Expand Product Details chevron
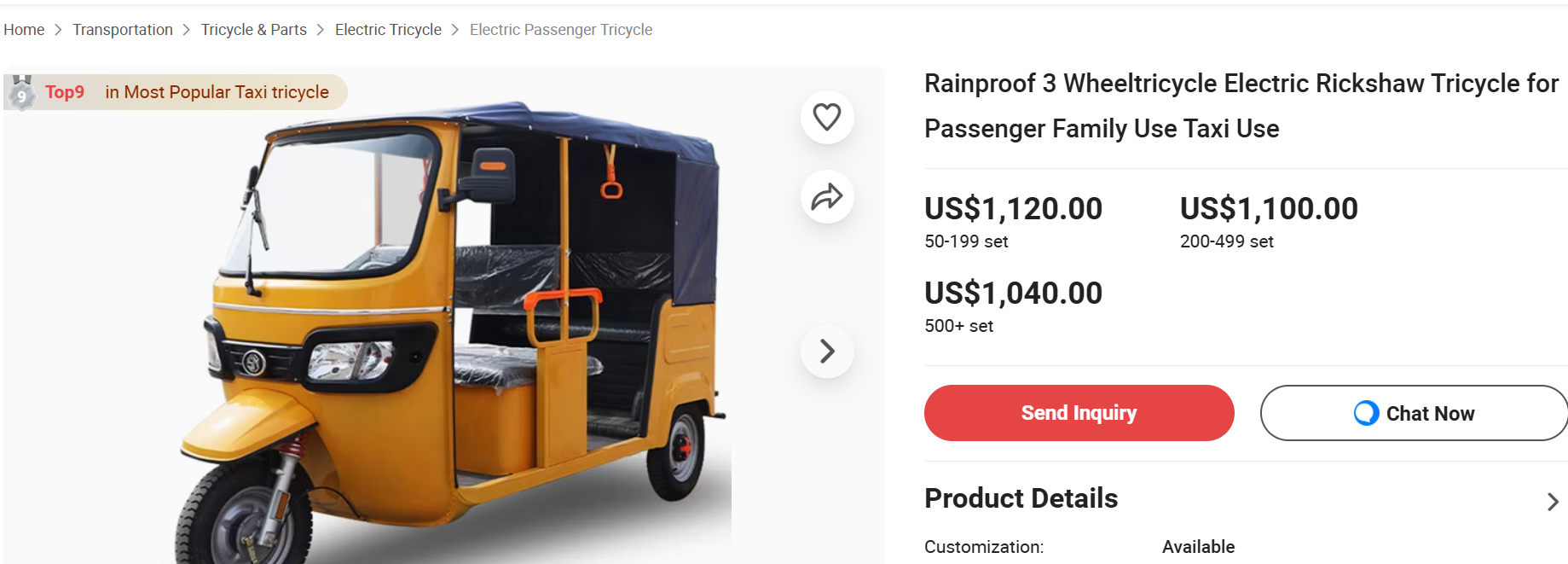Viewport: 1568px width, 564px height. [x=1553, y=502]
